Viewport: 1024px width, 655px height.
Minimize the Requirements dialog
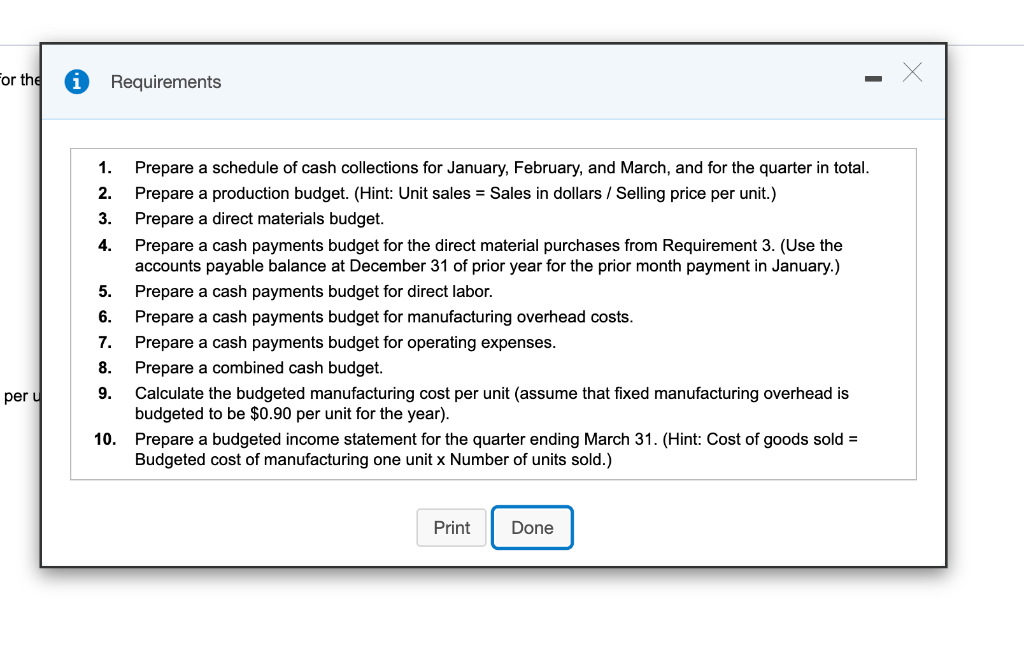(871, 78)
